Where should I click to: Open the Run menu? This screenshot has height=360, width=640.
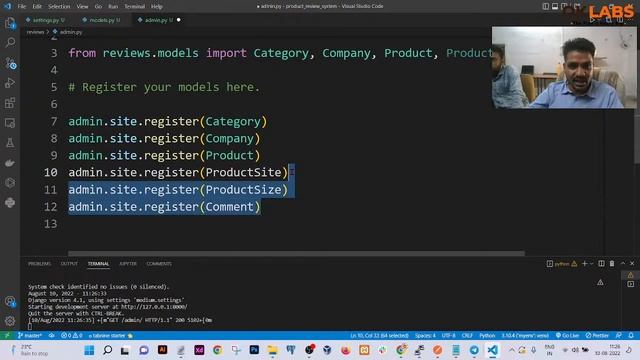coord(113,7)
